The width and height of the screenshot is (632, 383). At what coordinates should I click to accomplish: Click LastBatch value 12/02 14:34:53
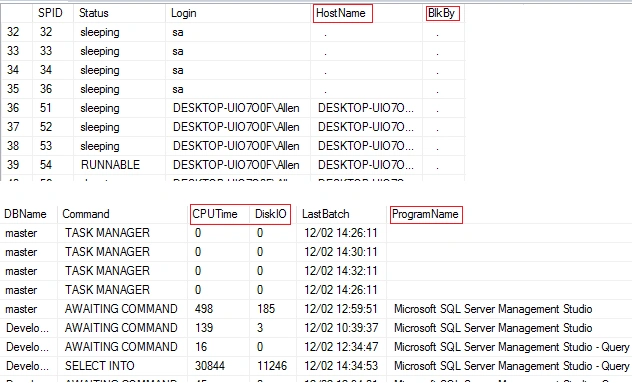pyautogui.click(x=341, y=366)
